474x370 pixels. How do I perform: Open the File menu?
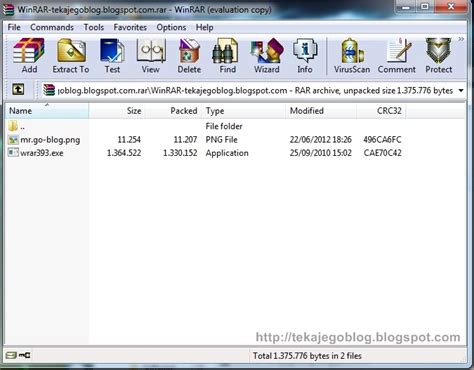14,27
